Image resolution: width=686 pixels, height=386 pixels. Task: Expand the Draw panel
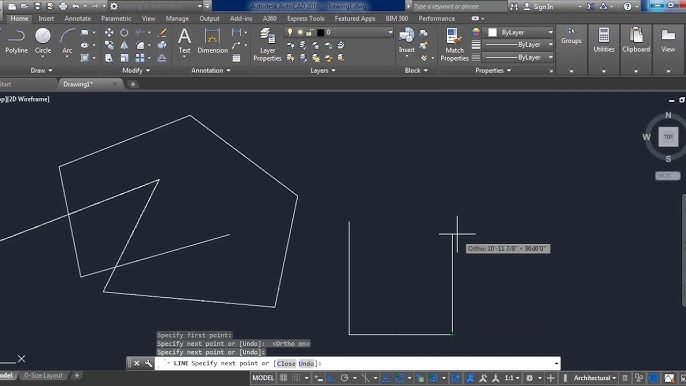[x=41, y=70]
